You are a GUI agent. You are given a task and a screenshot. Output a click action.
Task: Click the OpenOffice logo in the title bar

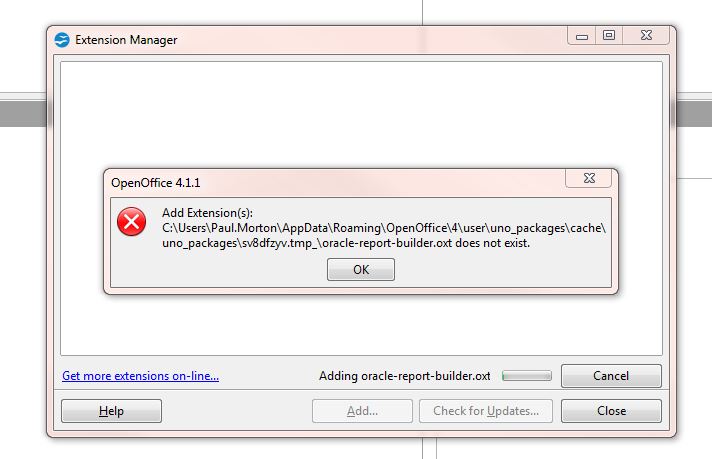62,40
